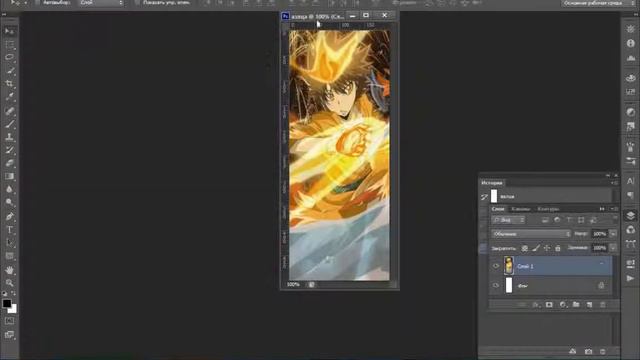Viewport: 640px width, 360px height.
Task: Hide Фон background layer with eye icon
Action: (496, 285)
